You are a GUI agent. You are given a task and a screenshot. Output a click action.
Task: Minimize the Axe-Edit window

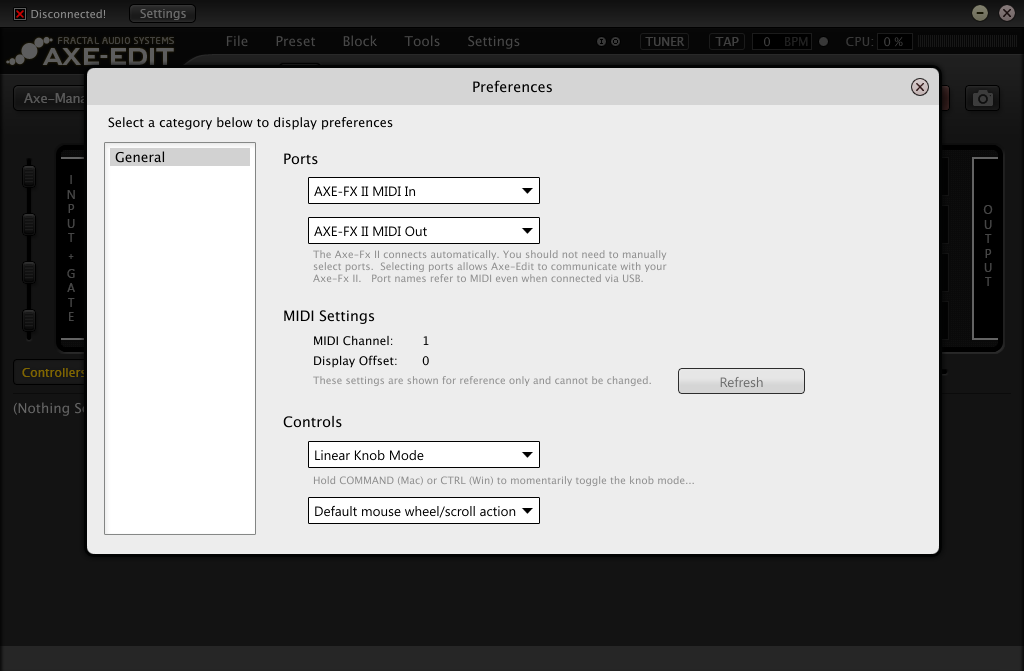tap(980, 13)
